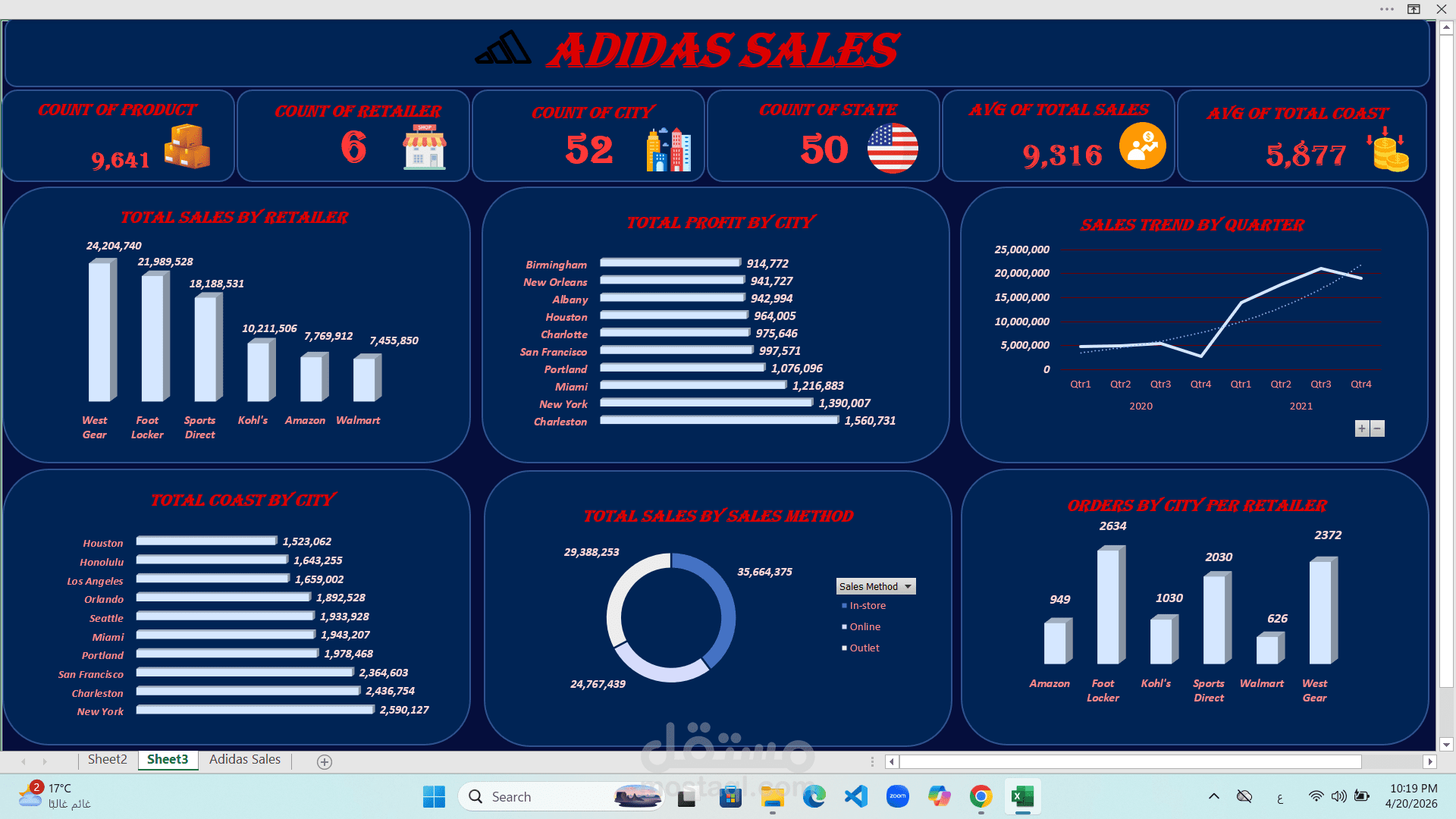Click the city buildings icon
Screen dimensions: 1456x819
[668, 149]
